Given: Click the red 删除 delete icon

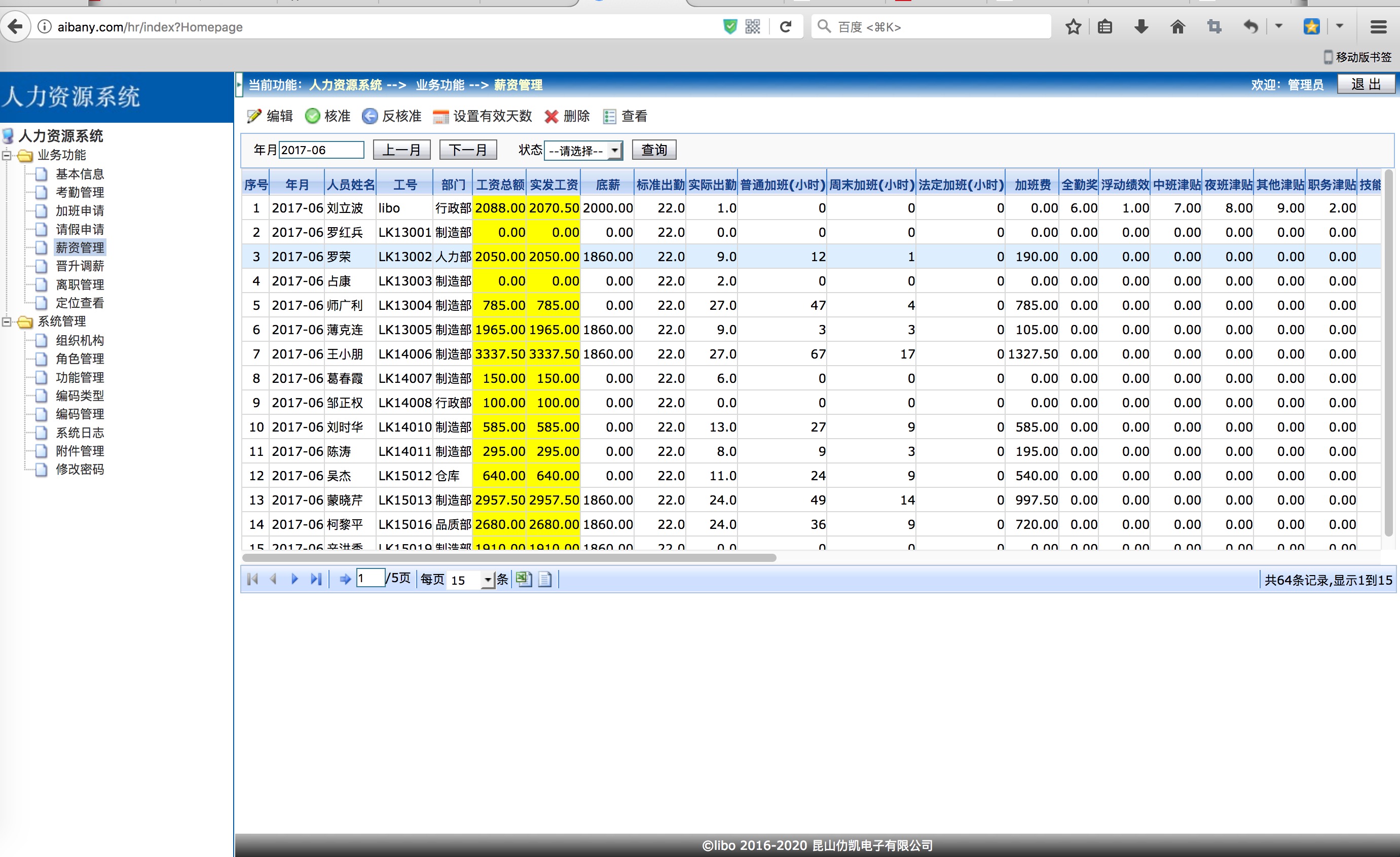Looking at the screenshot, I should point(551,117).
